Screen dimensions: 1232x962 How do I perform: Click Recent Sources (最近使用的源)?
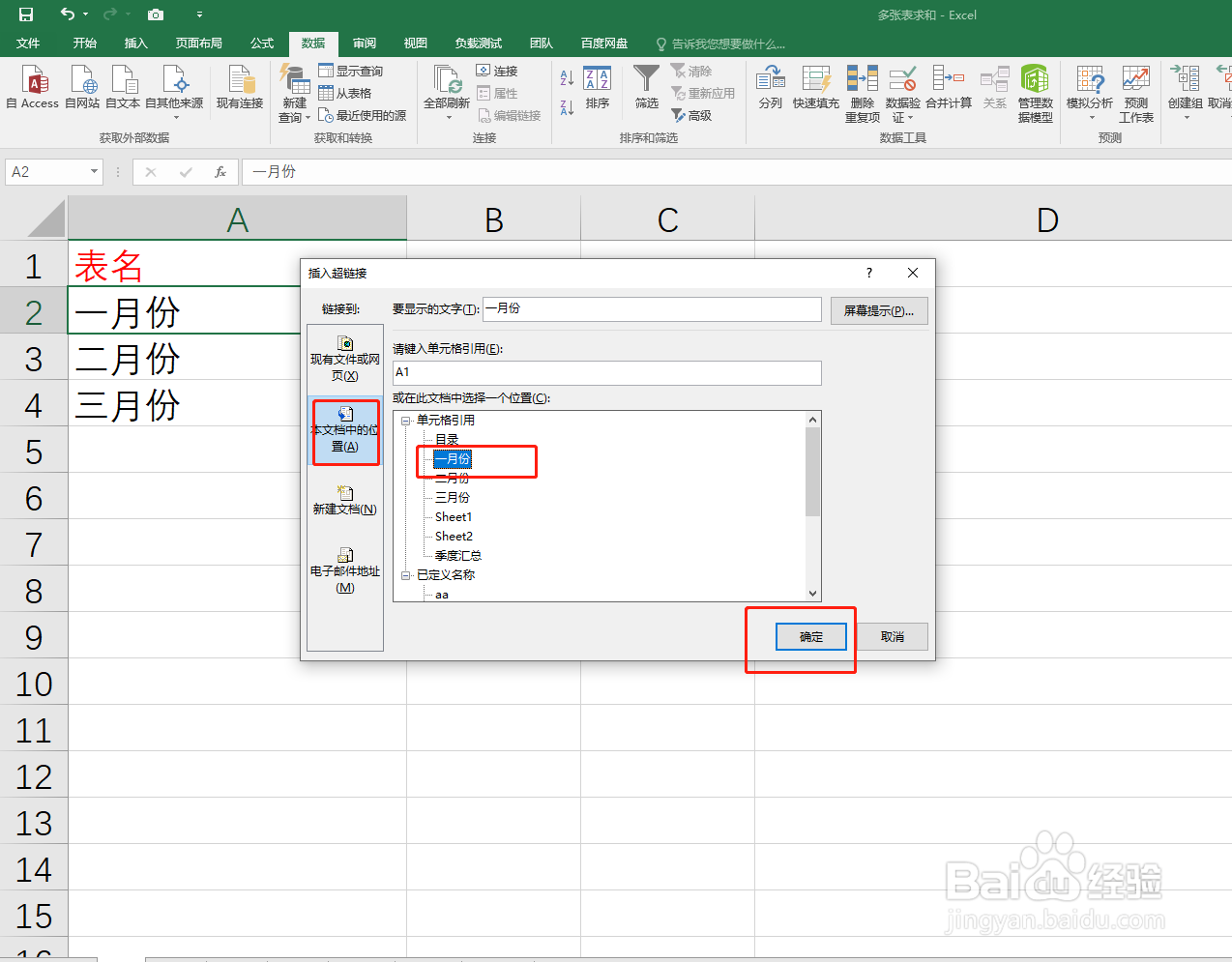(363, 115)
